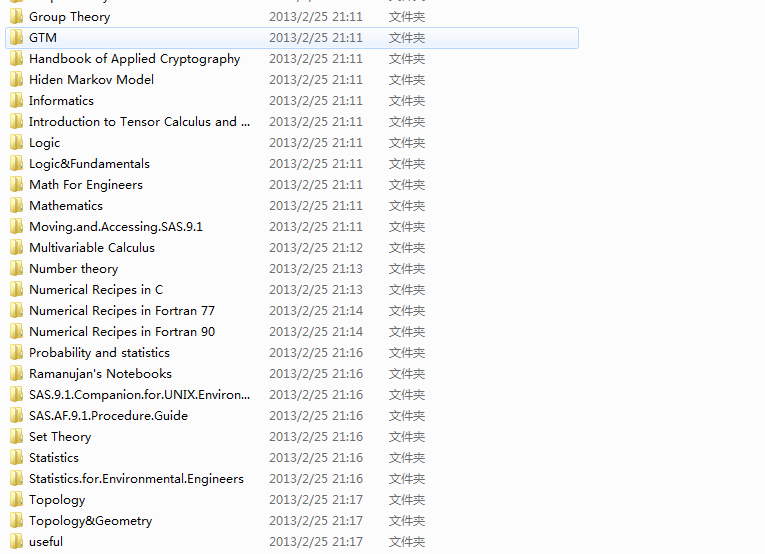Select the GTM folder icon
Screen dimensions: 765x554
click(16, 38)
